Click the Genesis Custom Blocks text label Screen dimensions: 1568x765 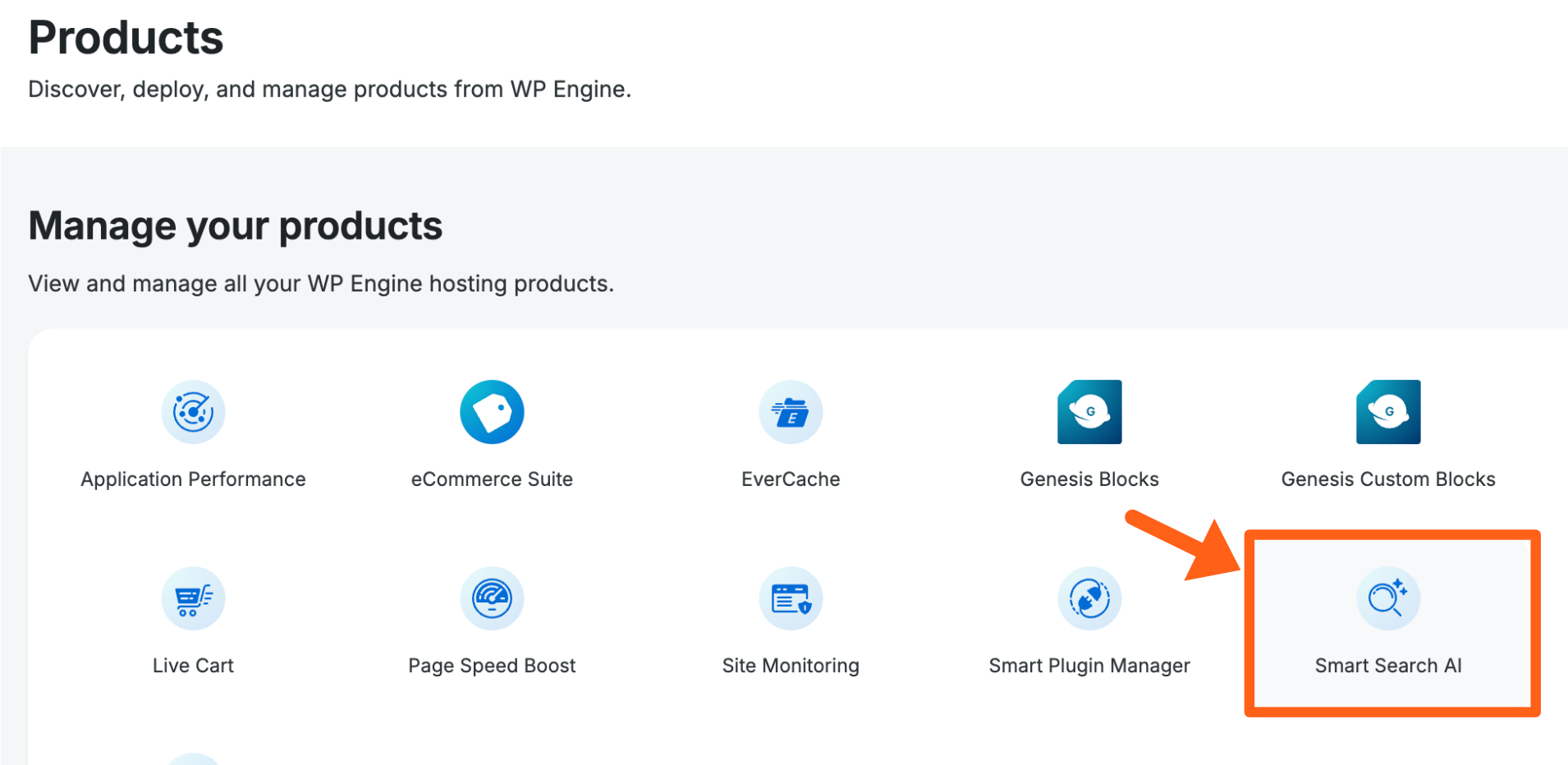point(1388,479)
